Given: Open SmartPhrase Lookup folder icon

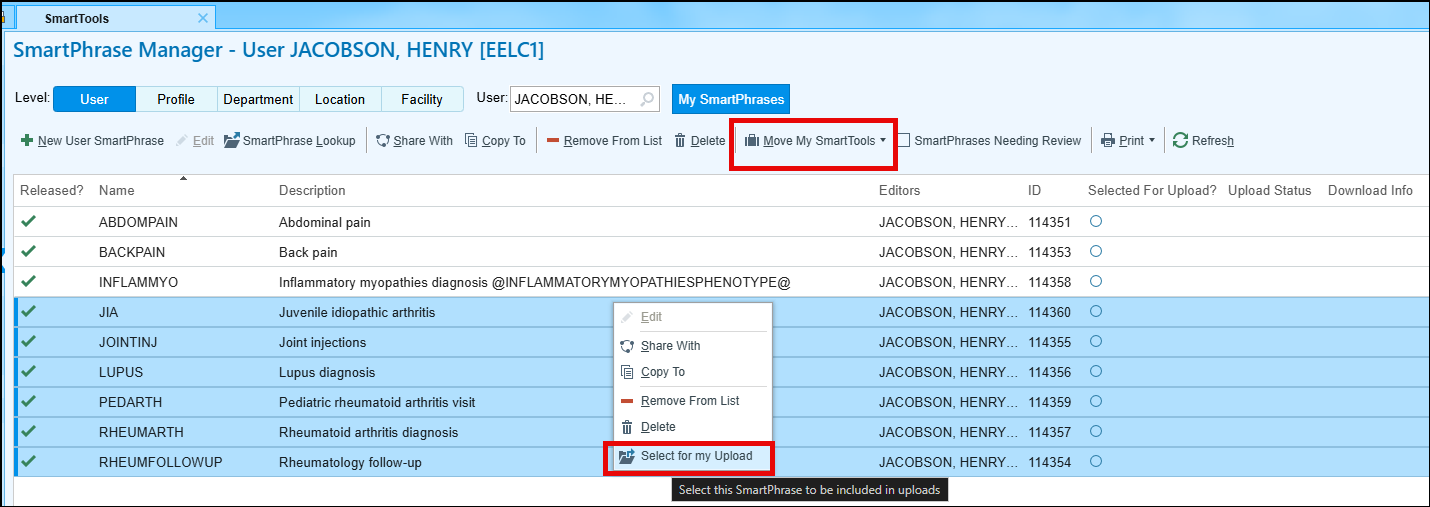Looking at the screenshot, I should pyautogui.click(x=231, y=141).
